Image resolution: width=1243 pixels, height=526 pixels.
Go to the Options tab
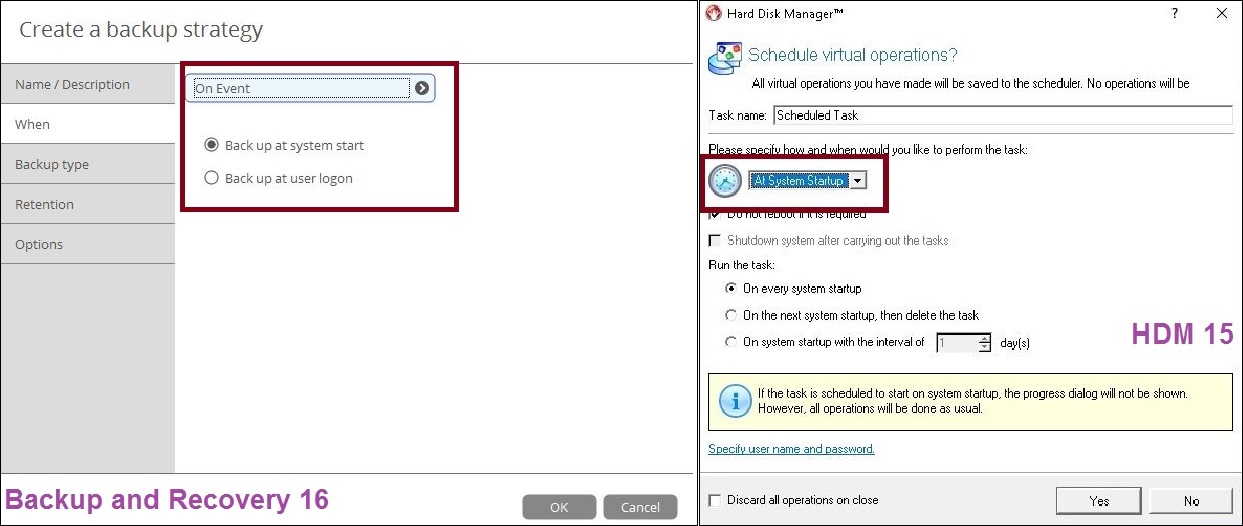[x=87, y=244]
